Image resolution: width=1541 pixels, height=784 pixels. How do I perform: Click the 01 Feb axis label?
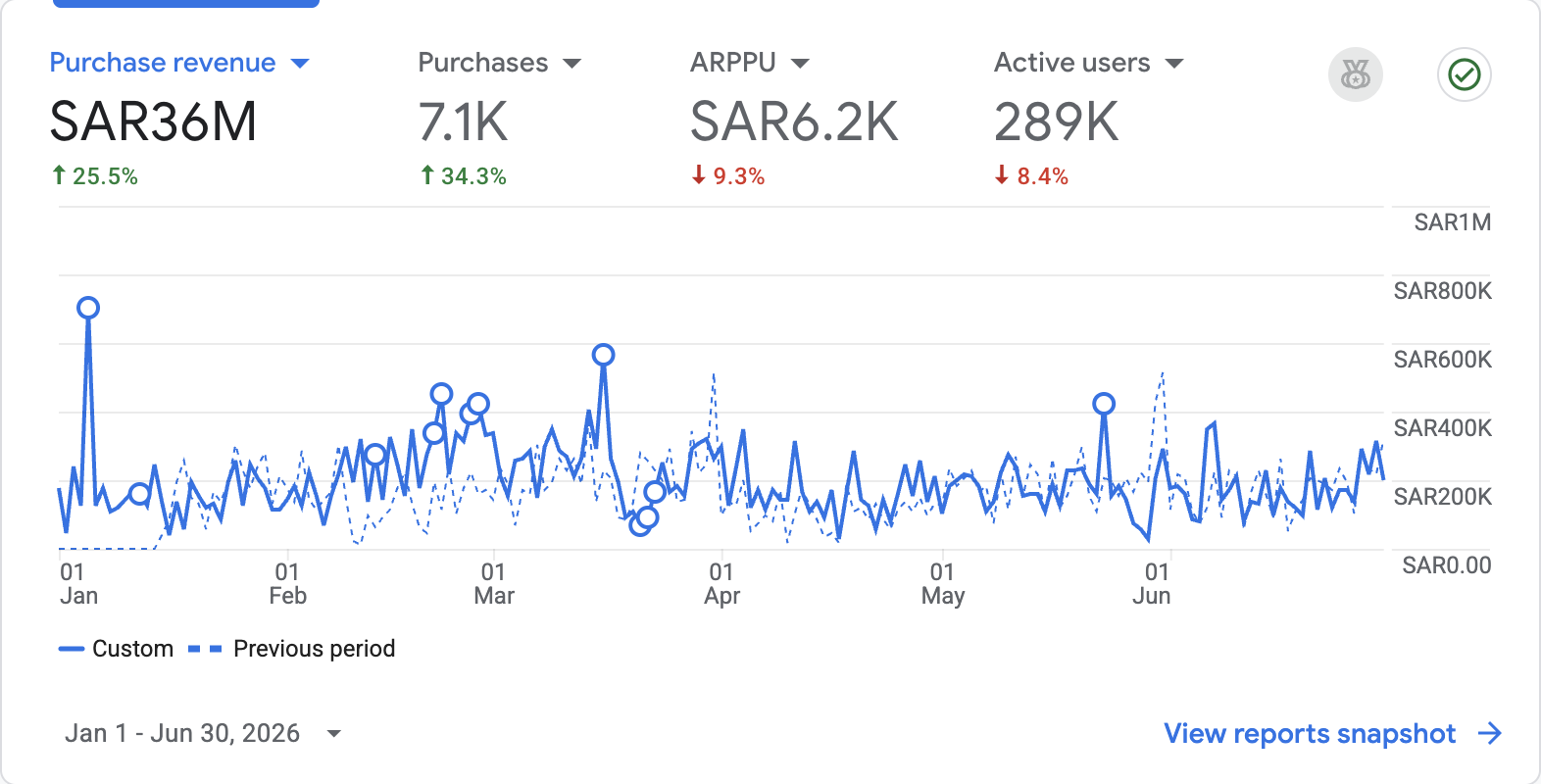[288, 584]
